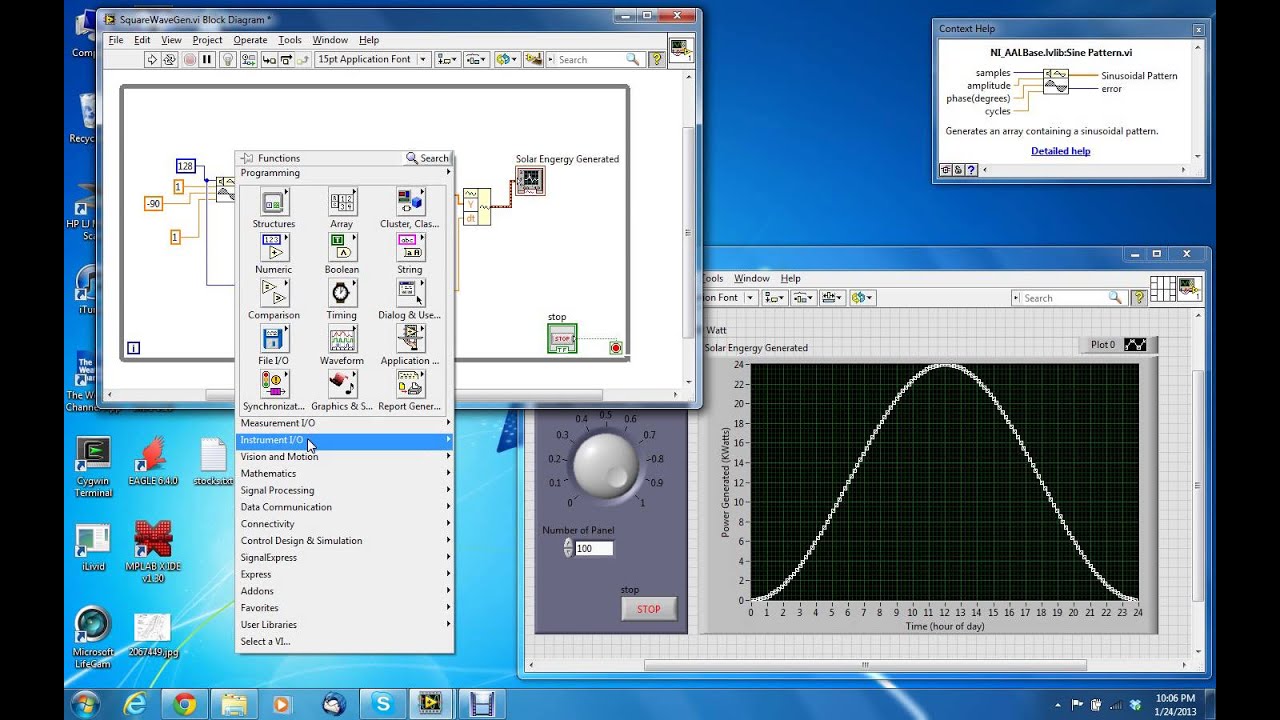Click the question mark button in Context Help
Image resolution: width=1280 pixels, height=720 pixels.
coord(971,170)
